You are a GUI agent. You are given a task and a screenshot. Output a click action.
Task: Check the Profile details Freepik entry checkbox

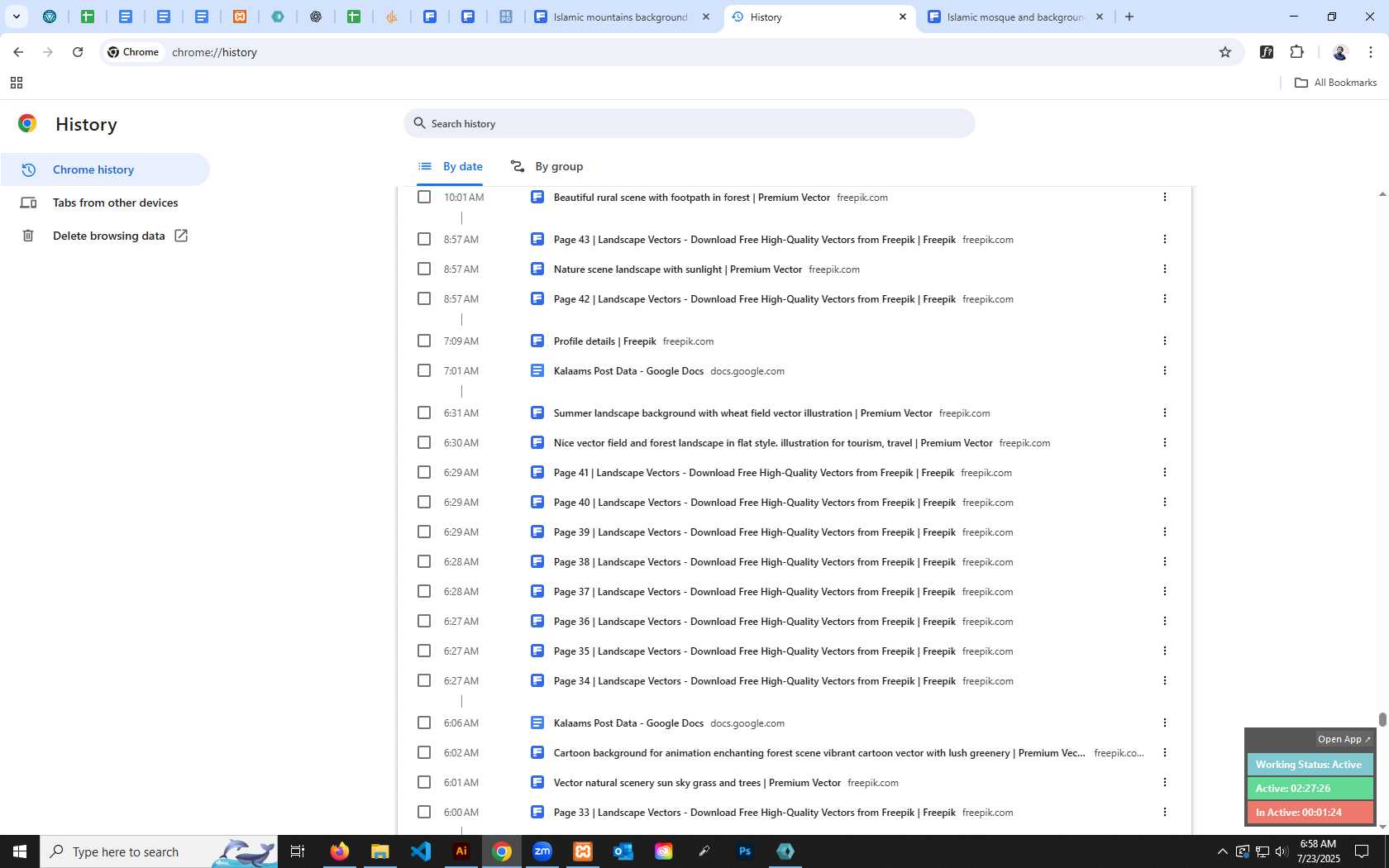pos(424,341)
